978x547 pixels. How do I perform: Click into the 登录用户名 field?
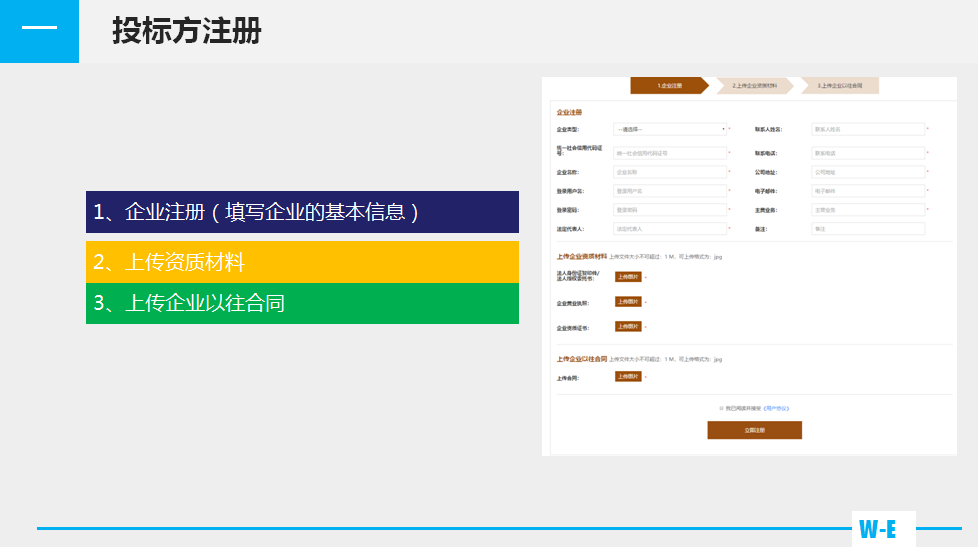[669, 191]
